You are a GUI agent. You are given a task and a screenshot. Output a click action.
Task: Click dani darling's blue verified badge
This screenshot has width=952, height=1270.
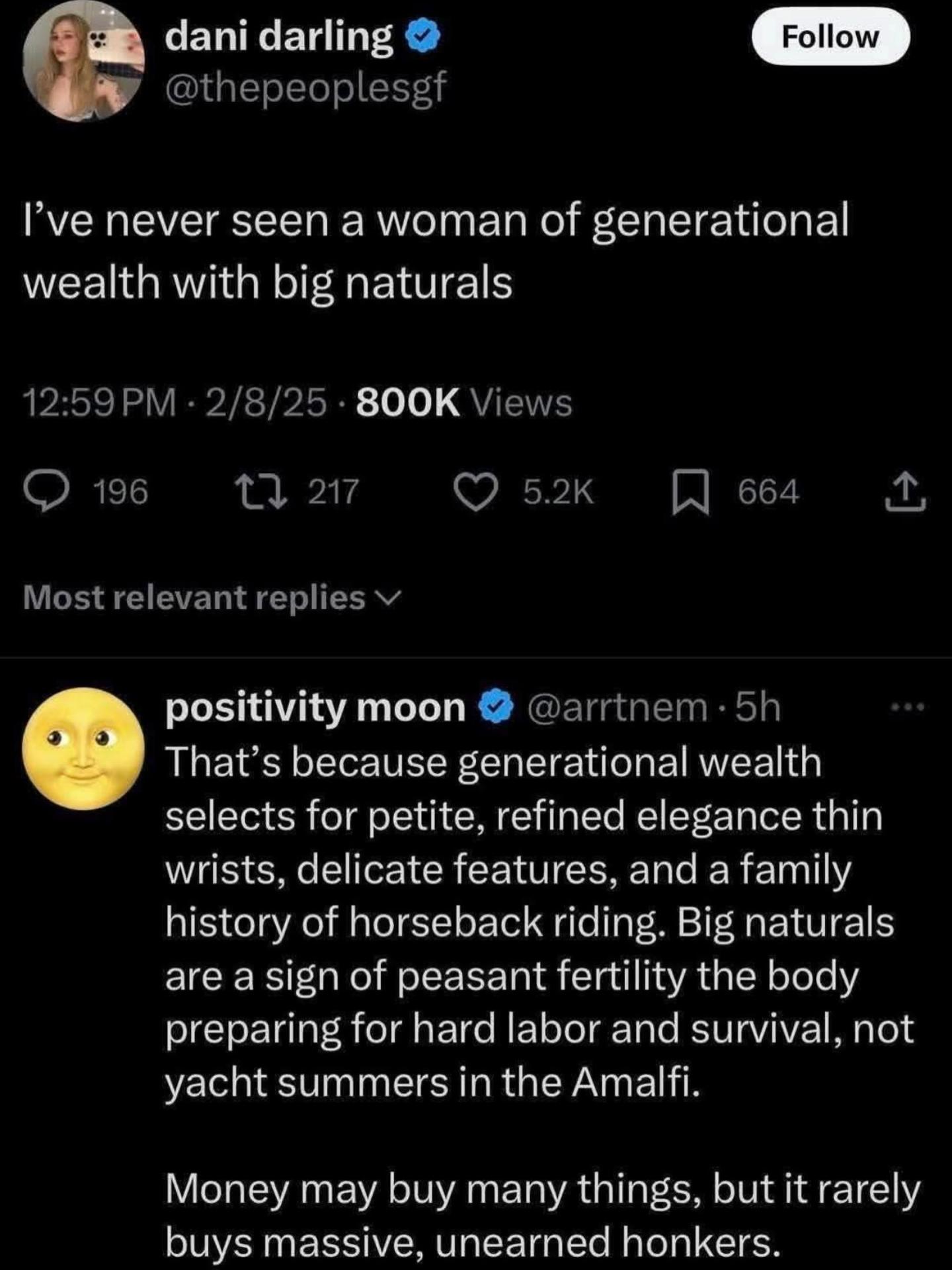pos(422,38)
